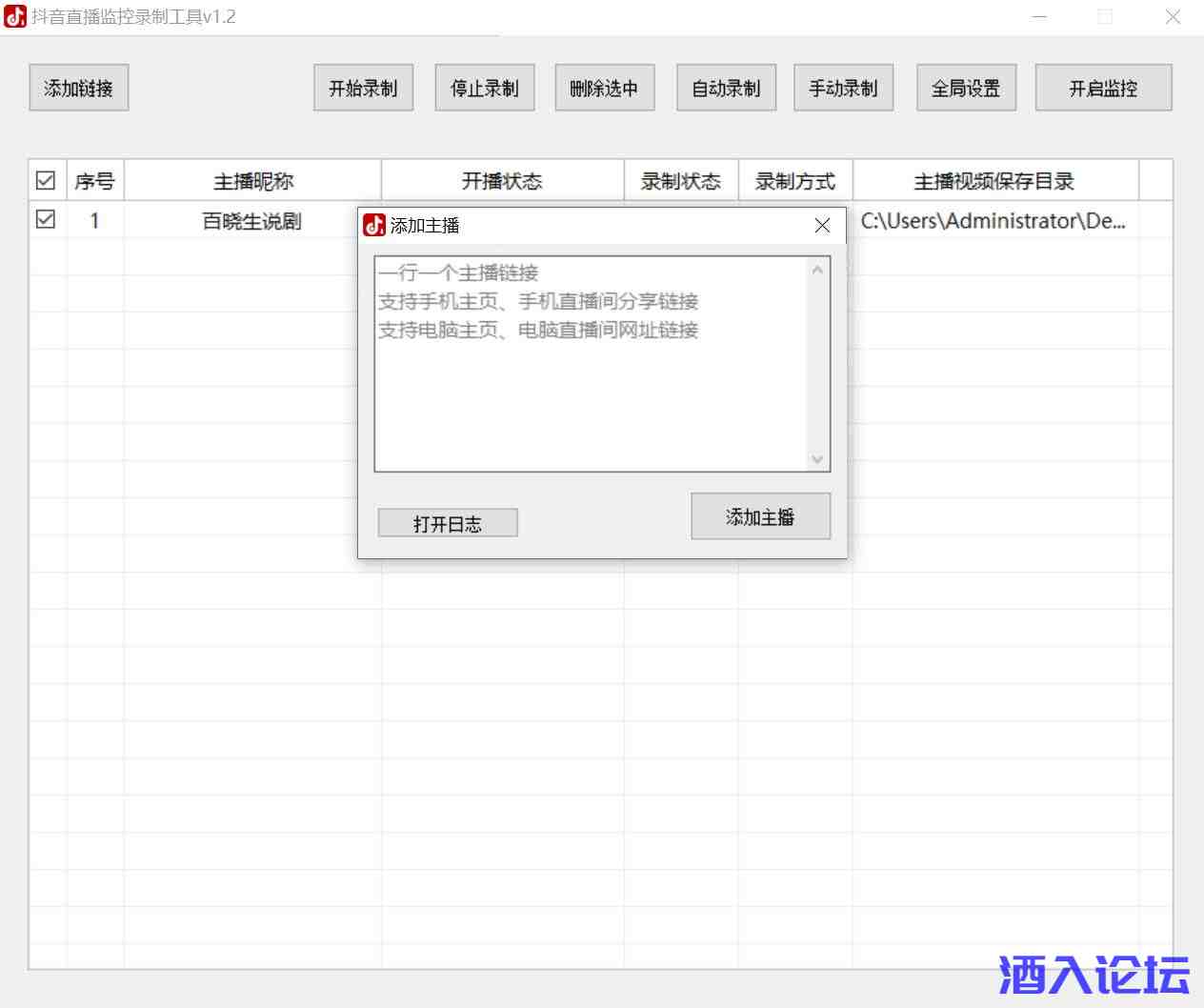The width and height of the screenshot is (1204, 1008).
Task: Click the text area scroll up arrow
Action: [x=817, y=271]
